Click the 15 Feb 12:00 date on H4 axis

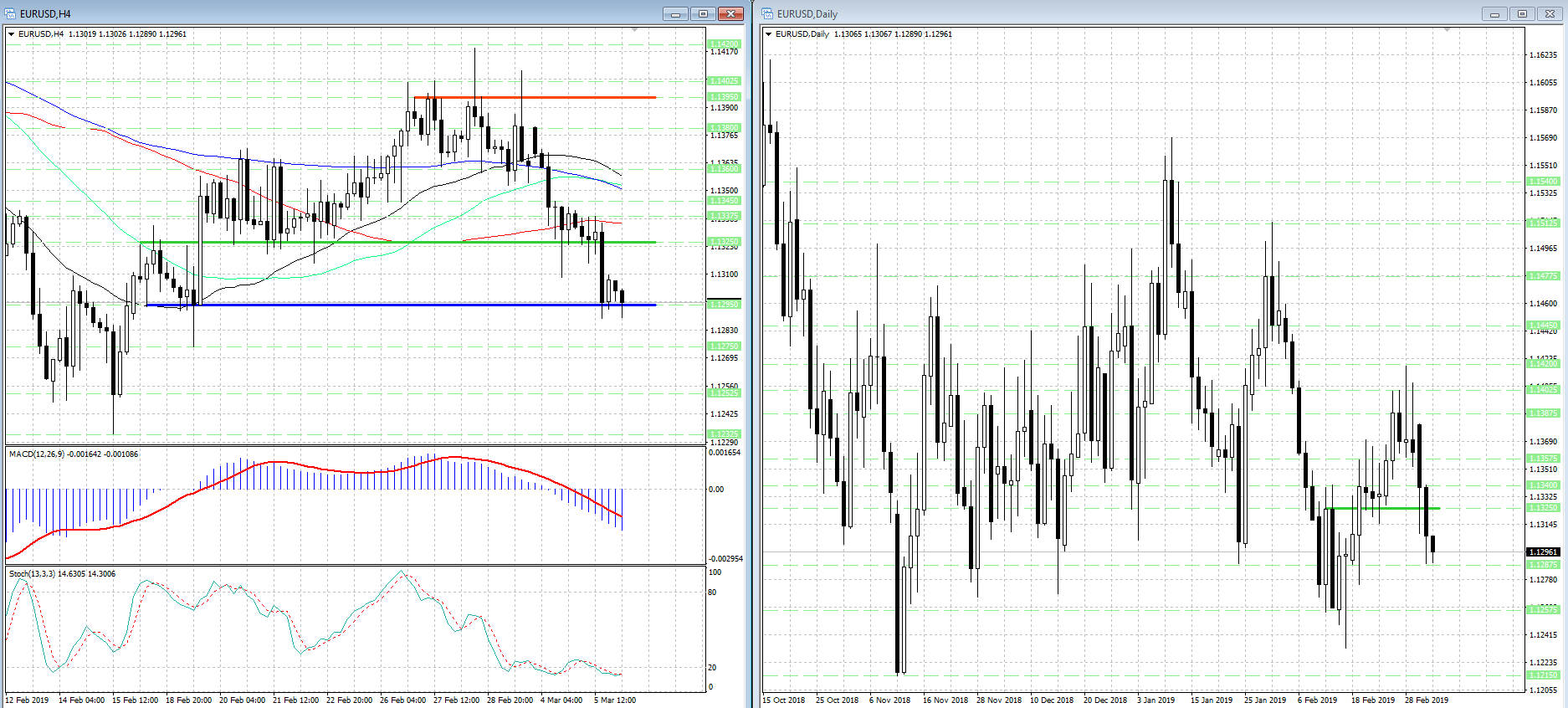136,700
